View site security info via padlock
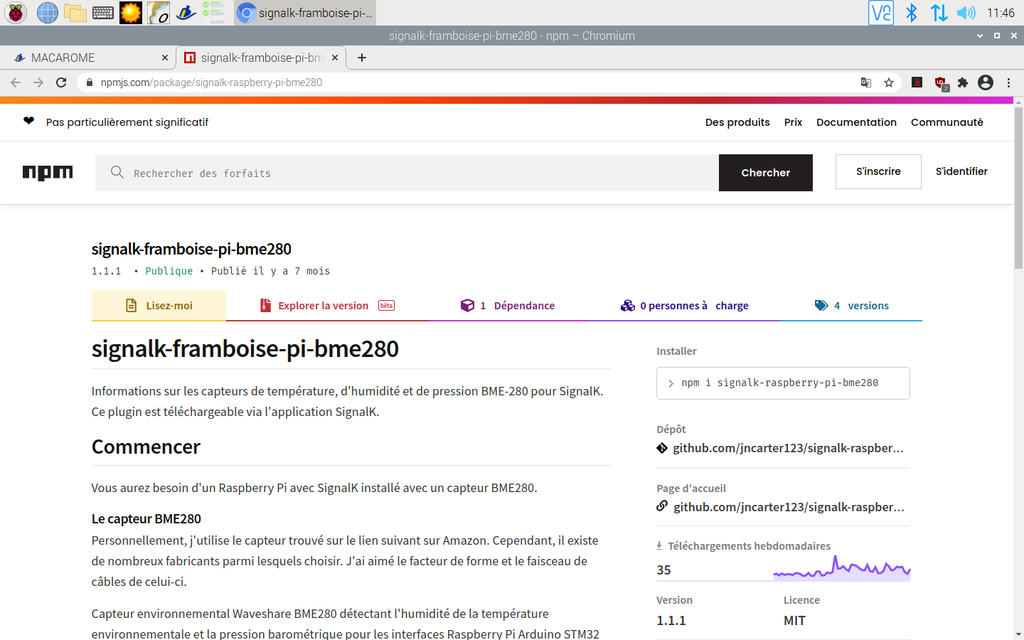The height and width of the screenshot is (640, 1024). click(88, 82)
